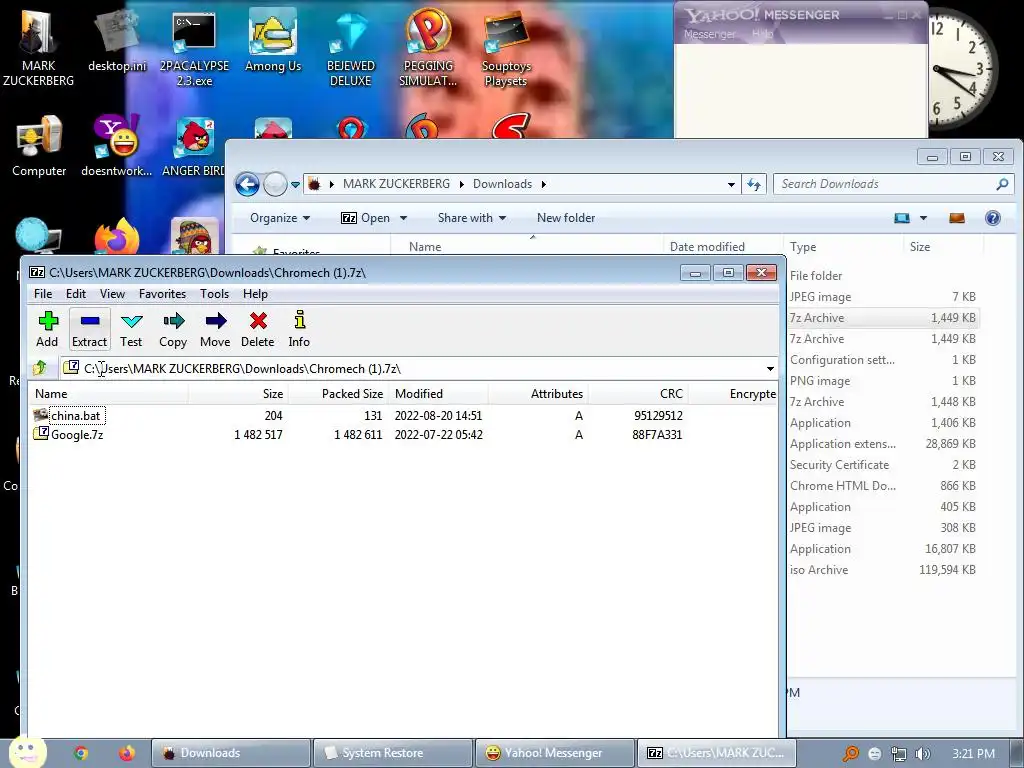This screenshot has height=768, width=1024.
Task: Open the Help menu in 7-Zip
Action: pyautogui.click(x=255, y=294)
